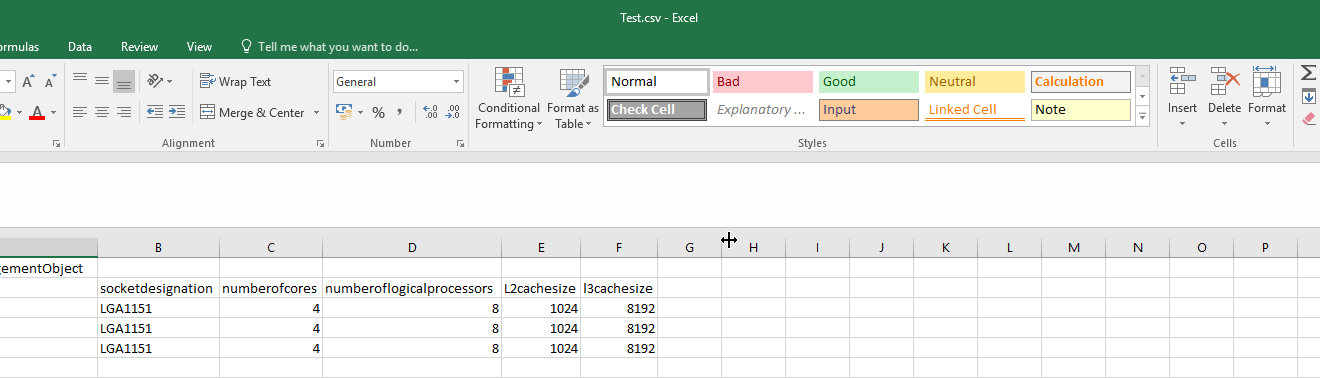
Task: Select the numberoflogicalprocessors cell
Action: 411,288
